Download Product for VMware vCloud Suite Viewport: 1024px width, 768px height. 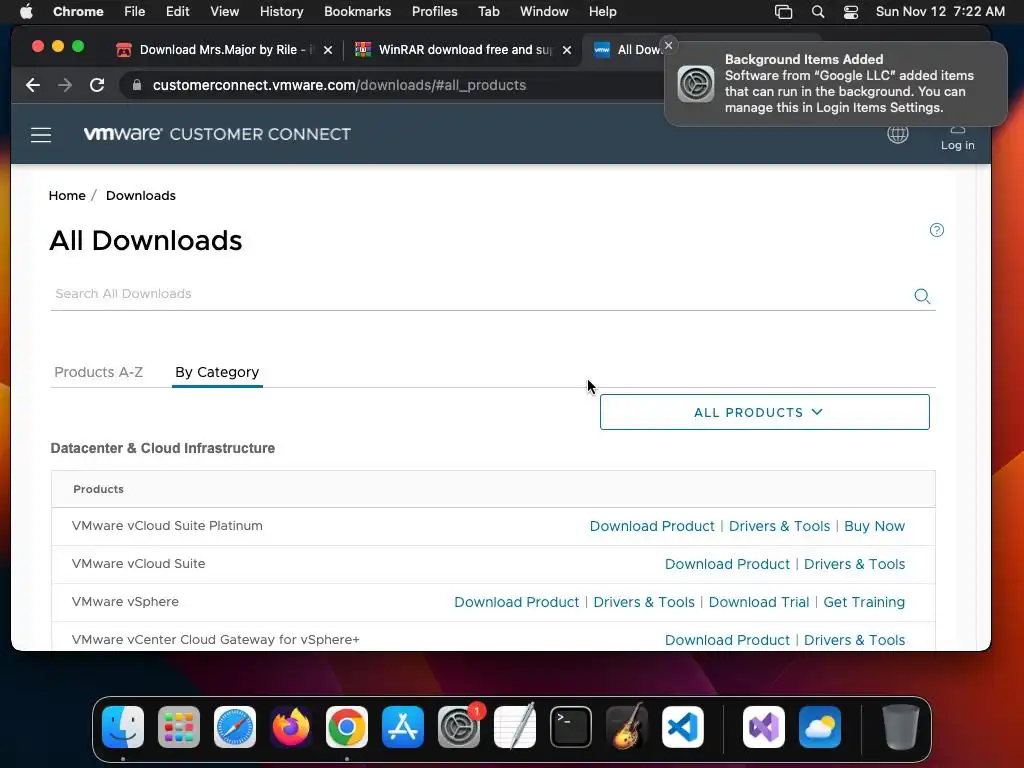pyautogui.click(x=727, y=564)
